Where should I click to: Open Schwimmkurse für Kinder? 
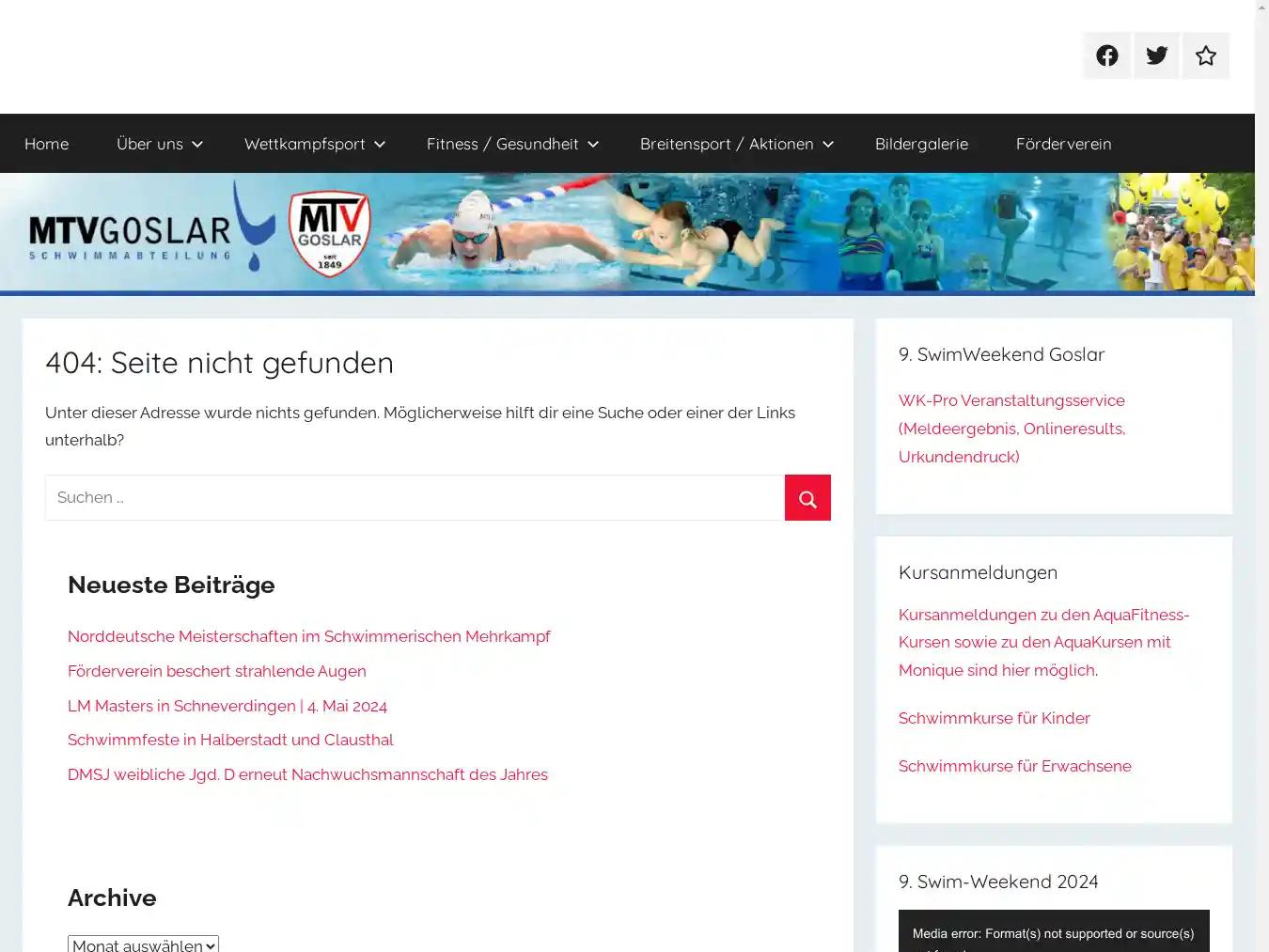click(994, 717)
